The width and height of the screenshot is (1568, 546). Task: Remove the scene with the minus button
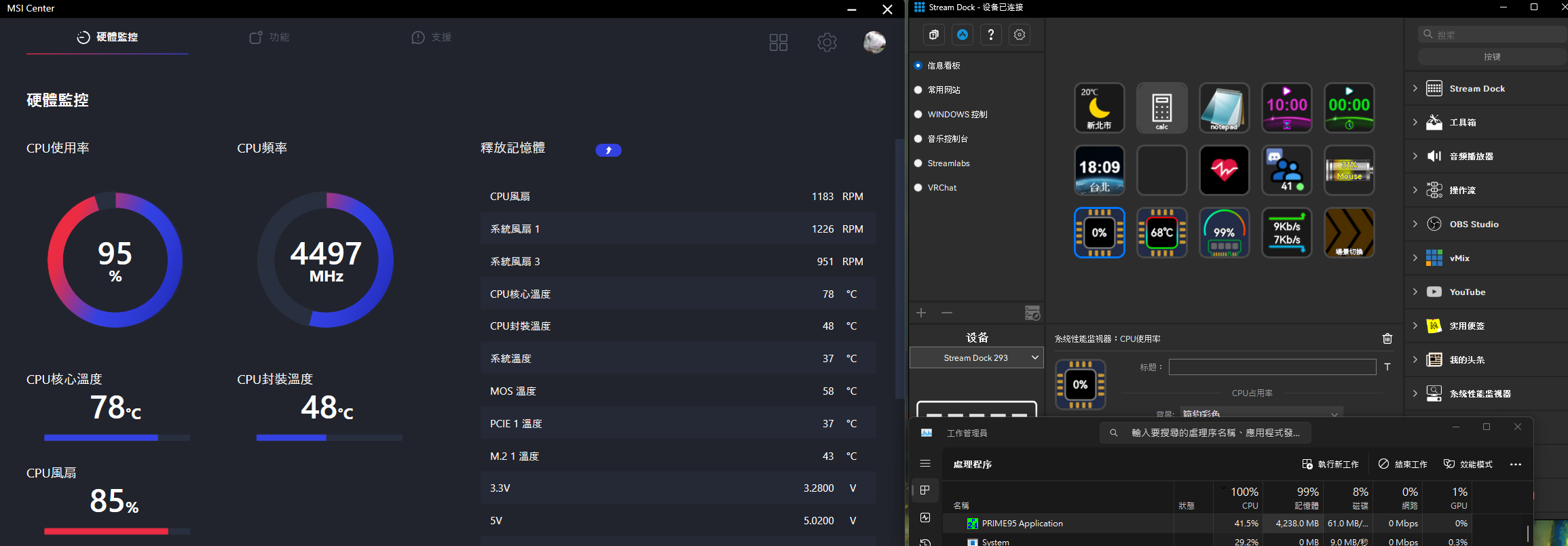coord(947,313)
